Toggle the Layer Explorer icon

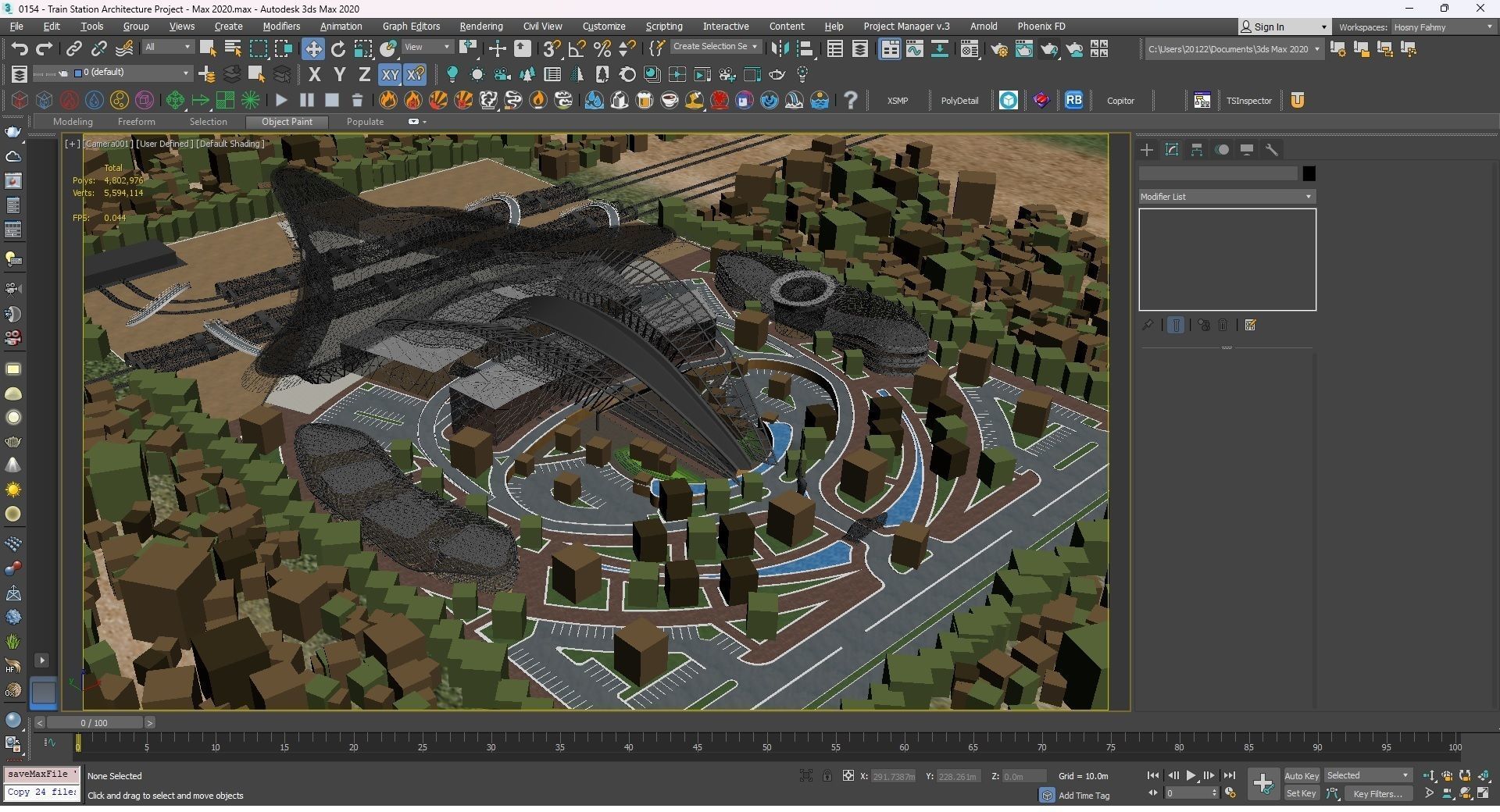tap(860, 48)
